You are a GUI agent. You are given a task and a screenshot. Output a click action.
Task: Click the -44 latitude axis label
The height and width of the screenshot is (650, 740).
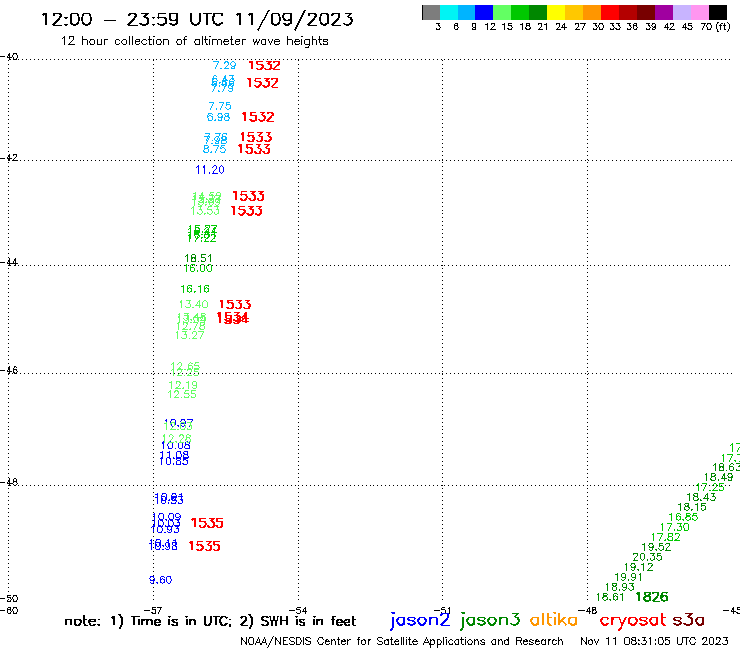(9, 262)
